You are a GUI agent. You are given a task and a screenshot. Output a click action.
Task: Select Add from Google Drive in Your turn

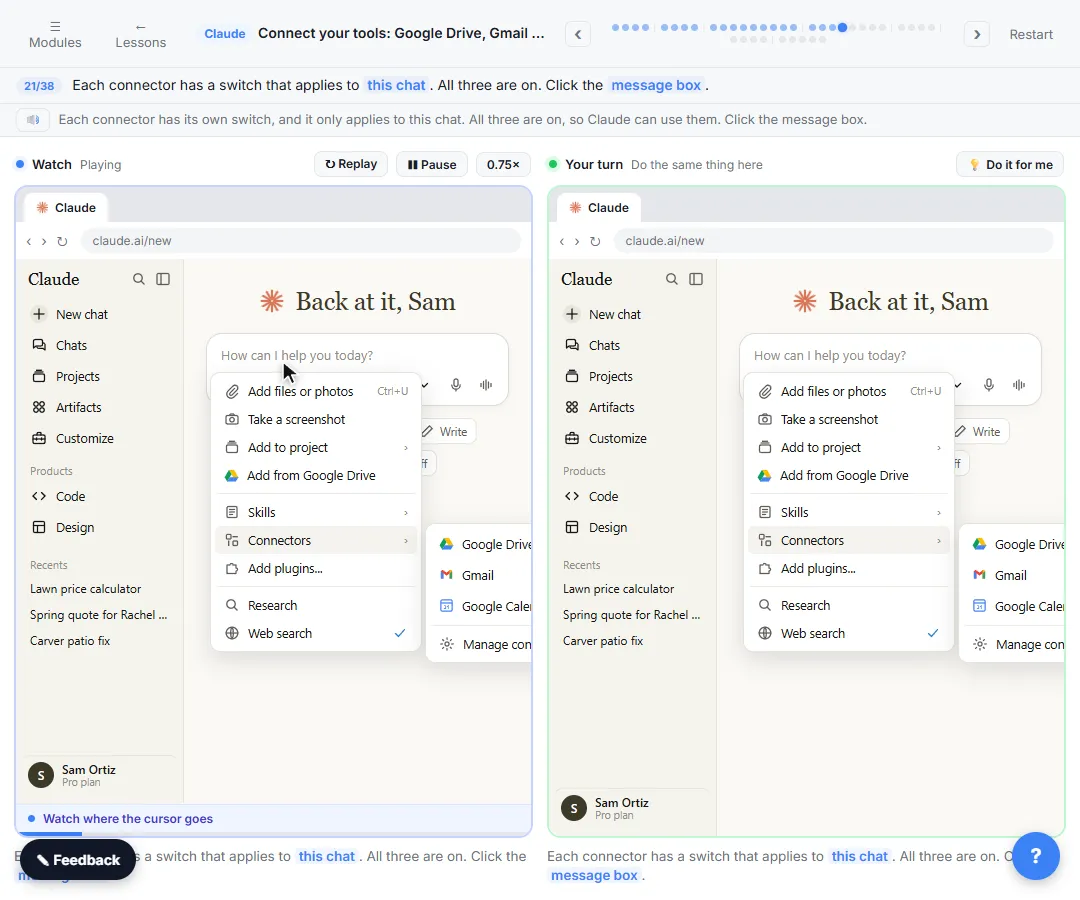(x=849, y=476)
